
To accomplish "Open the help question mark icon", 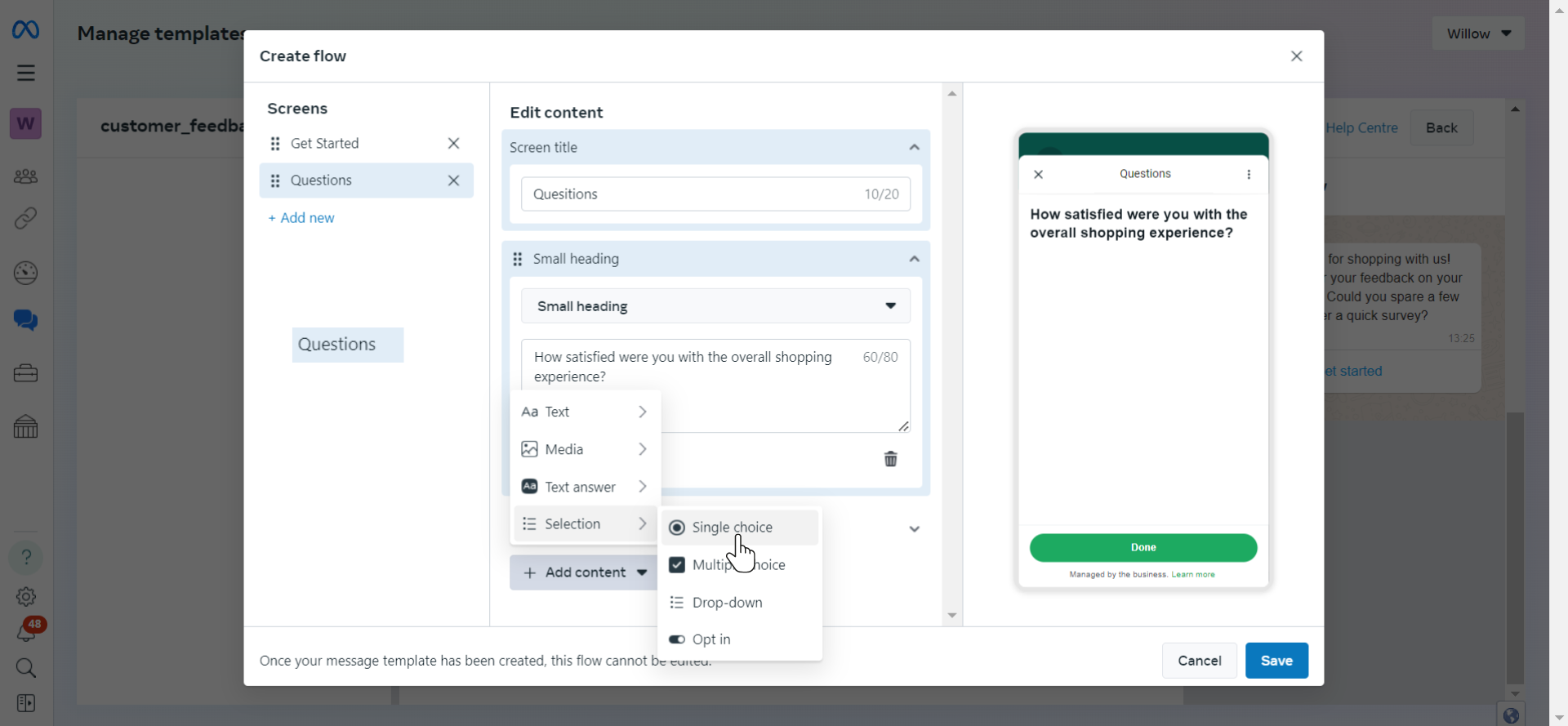I will [x=25, y=557].
